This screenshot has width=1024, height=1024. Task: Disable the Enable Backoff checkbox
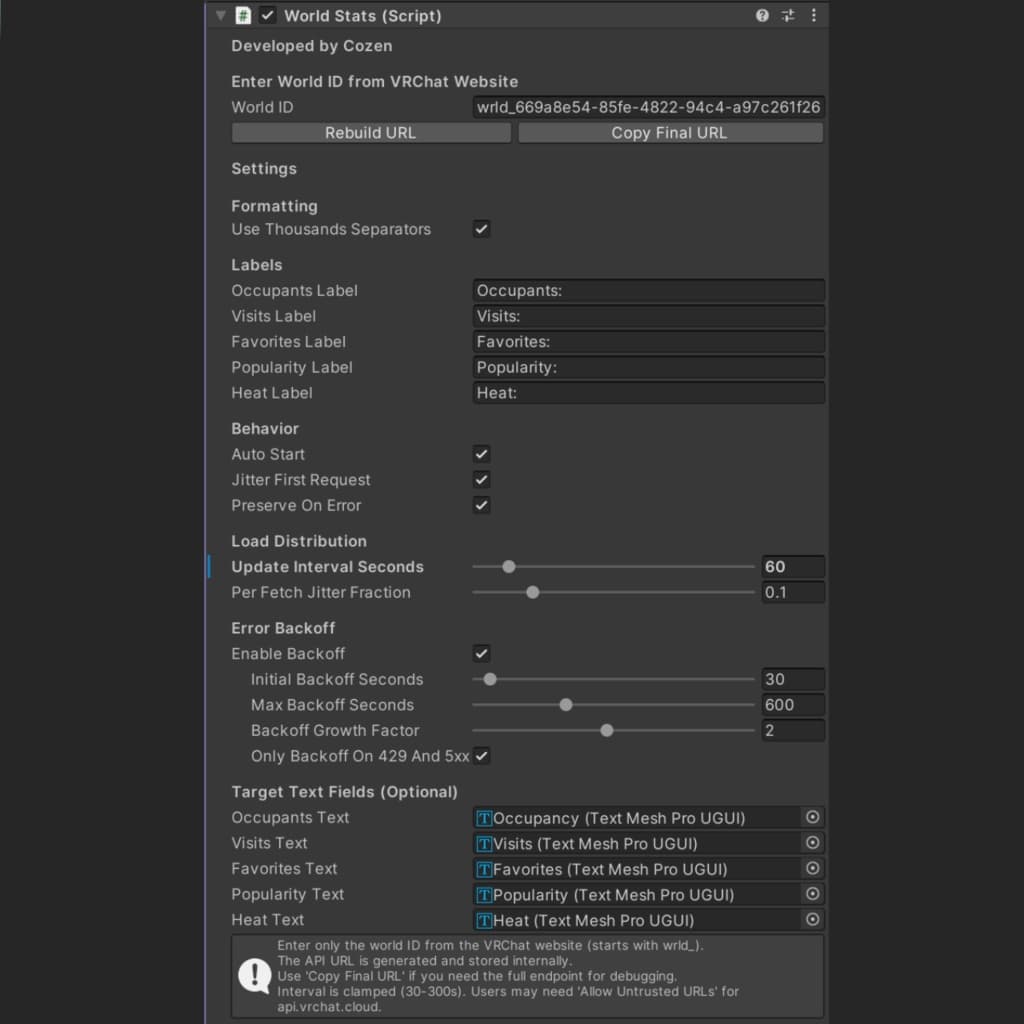click(482, 654)
